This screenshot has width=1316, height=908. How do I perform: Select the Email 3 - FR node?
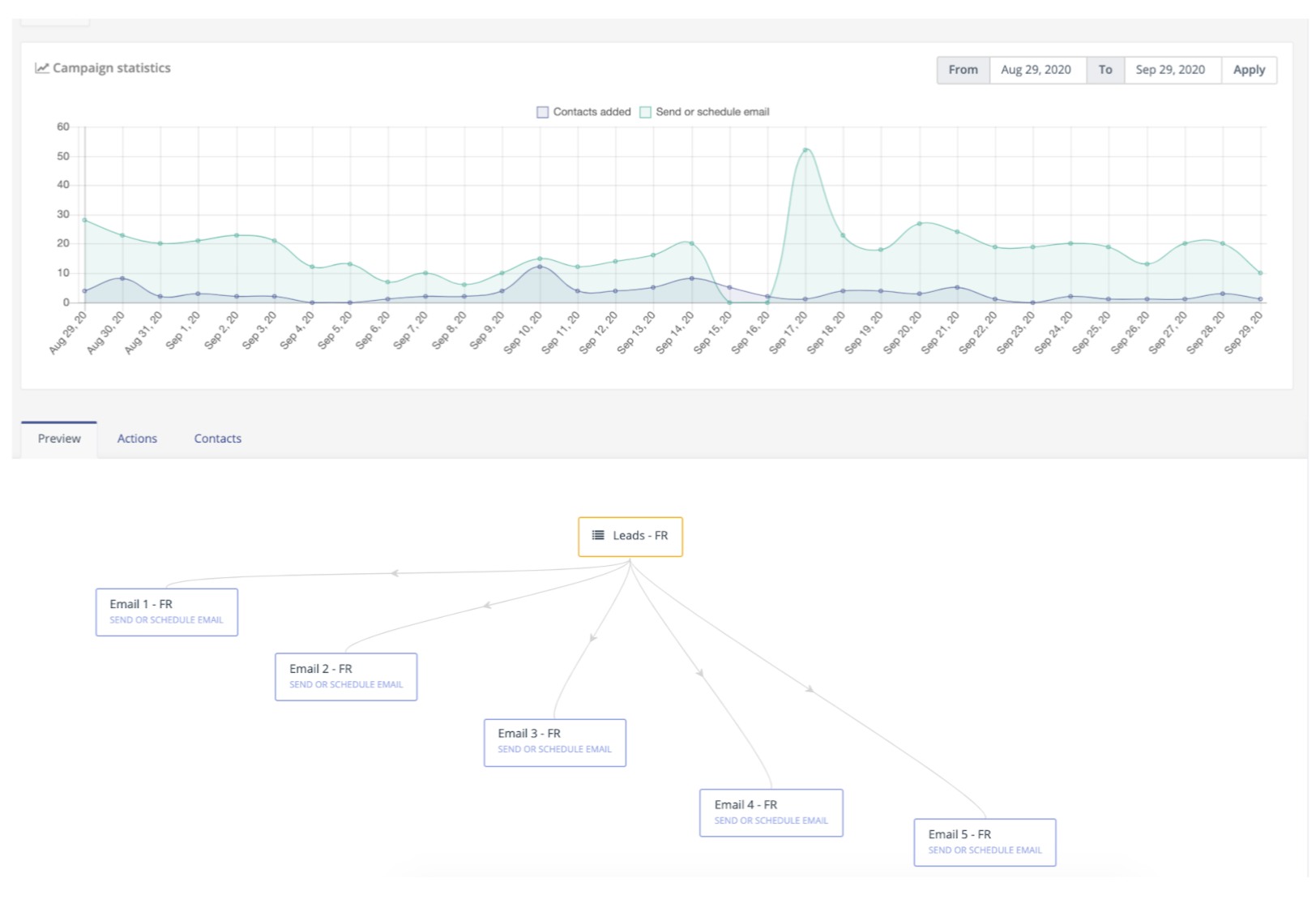[555, 743]
